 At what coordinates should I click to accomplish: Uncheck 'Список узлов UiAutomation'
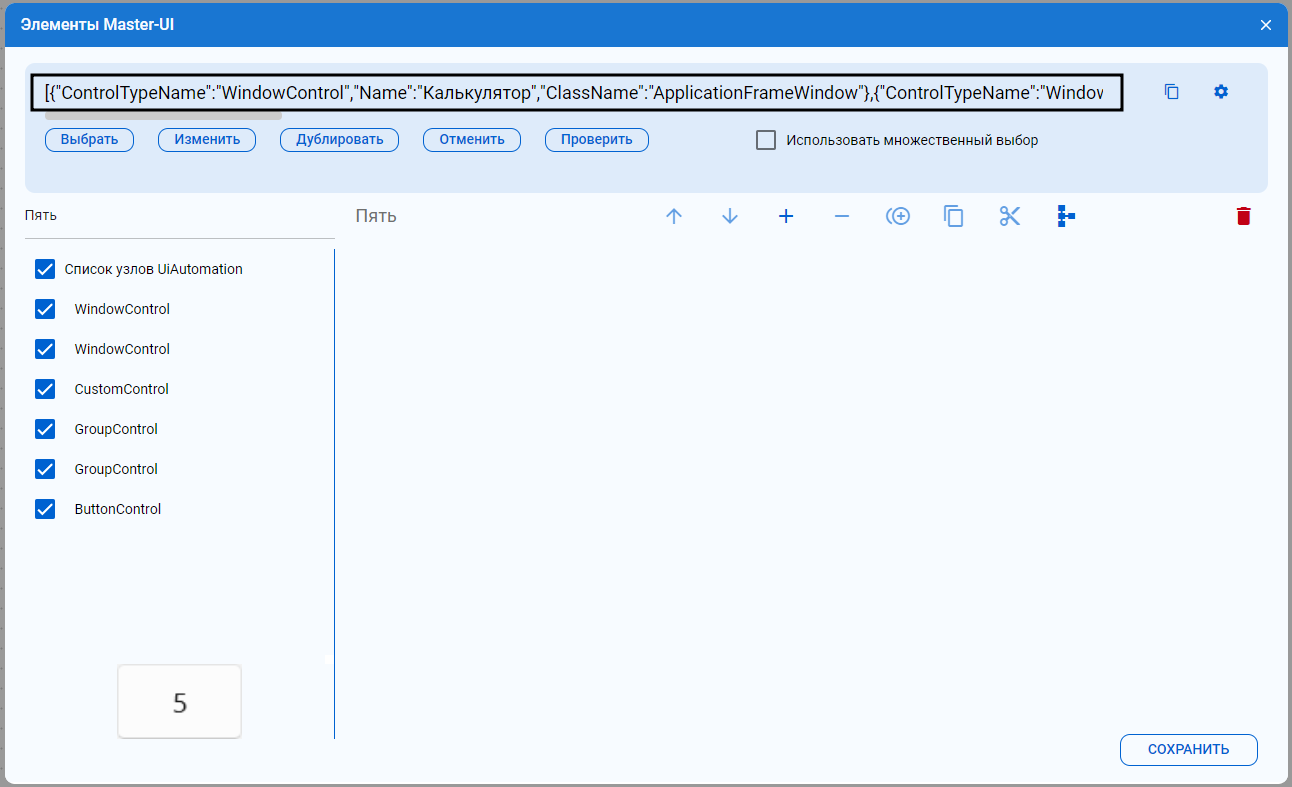pos(45,269)
